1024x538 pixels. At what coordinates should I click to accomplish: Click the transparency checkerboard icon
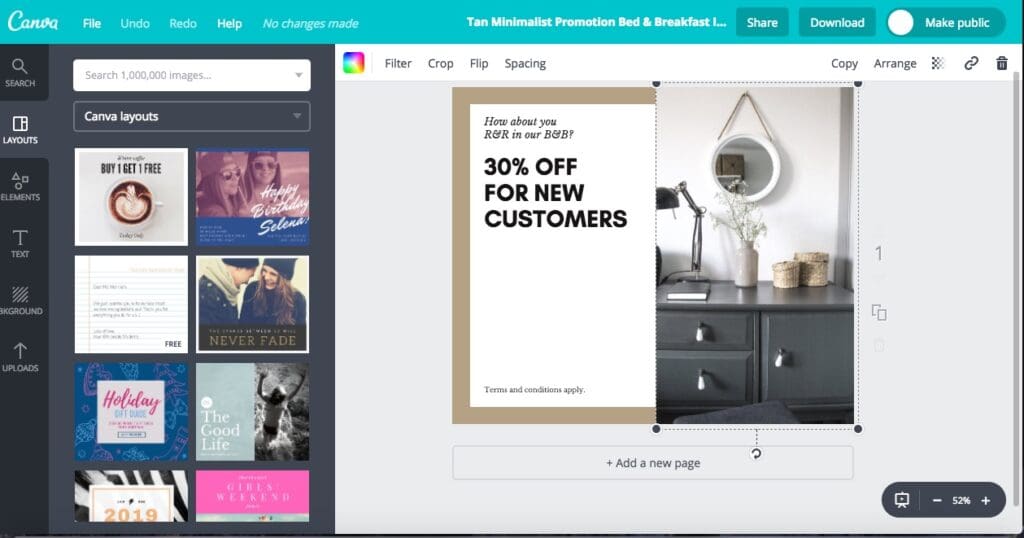coord(938,63)
